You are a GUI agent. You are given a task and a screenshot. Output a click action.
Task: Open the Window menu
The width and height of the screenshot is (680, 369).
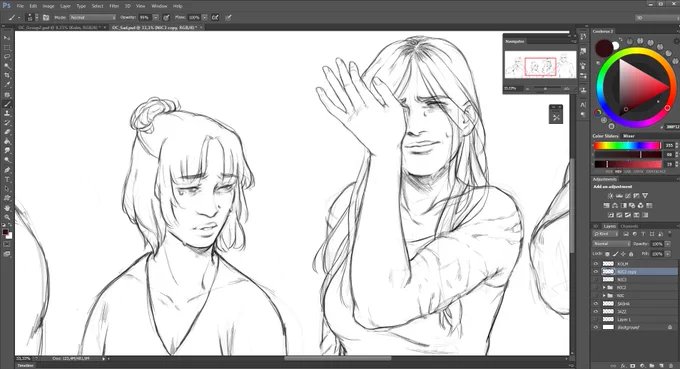[159, 6]
